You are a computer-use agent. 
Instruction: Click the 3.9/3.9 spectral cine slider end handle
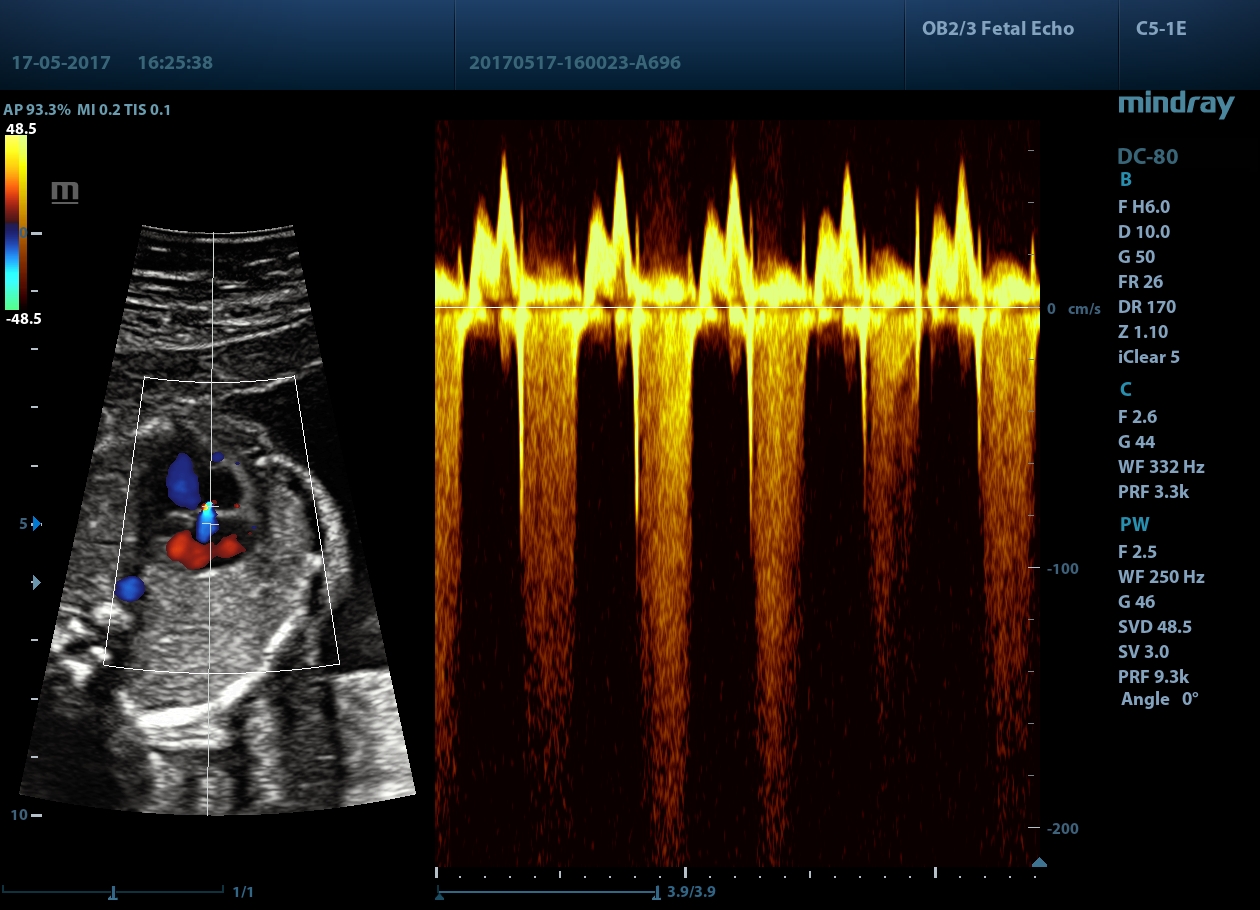pyautogui.click(x=656, y=892)
